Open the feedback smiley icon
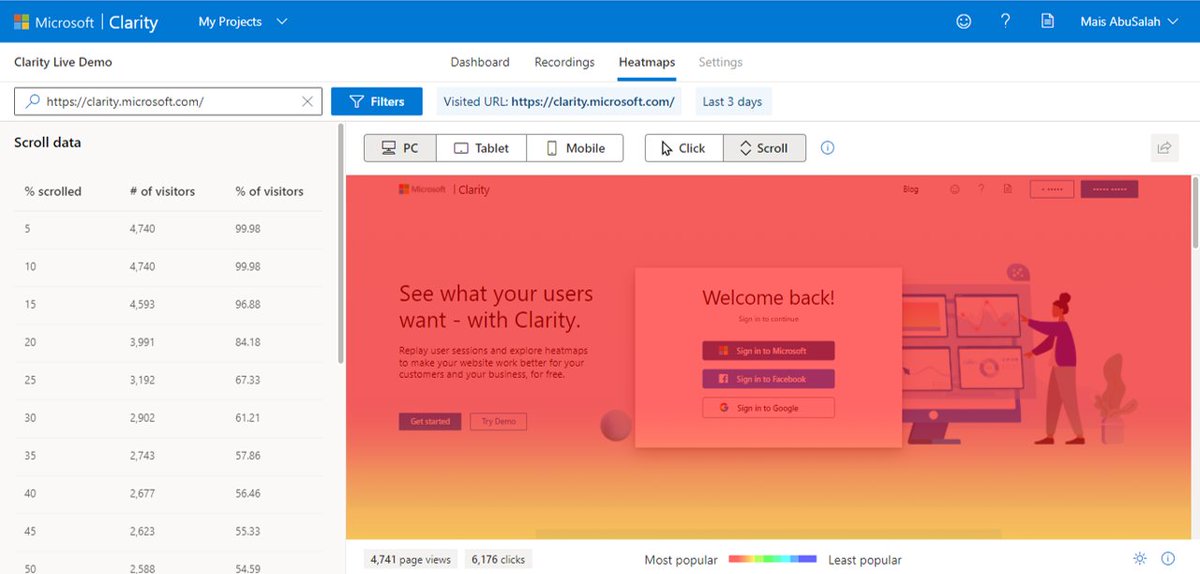Viewport: 1200px width, 574px height. (x=964, y=21)
